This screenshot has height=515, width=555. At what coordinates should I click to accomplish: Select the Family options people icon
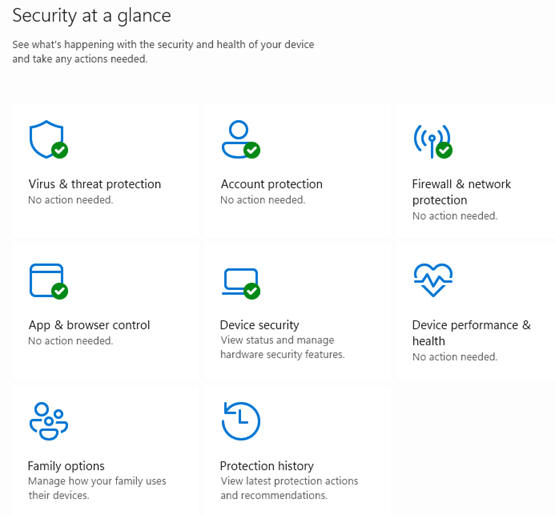click(48, 421)
